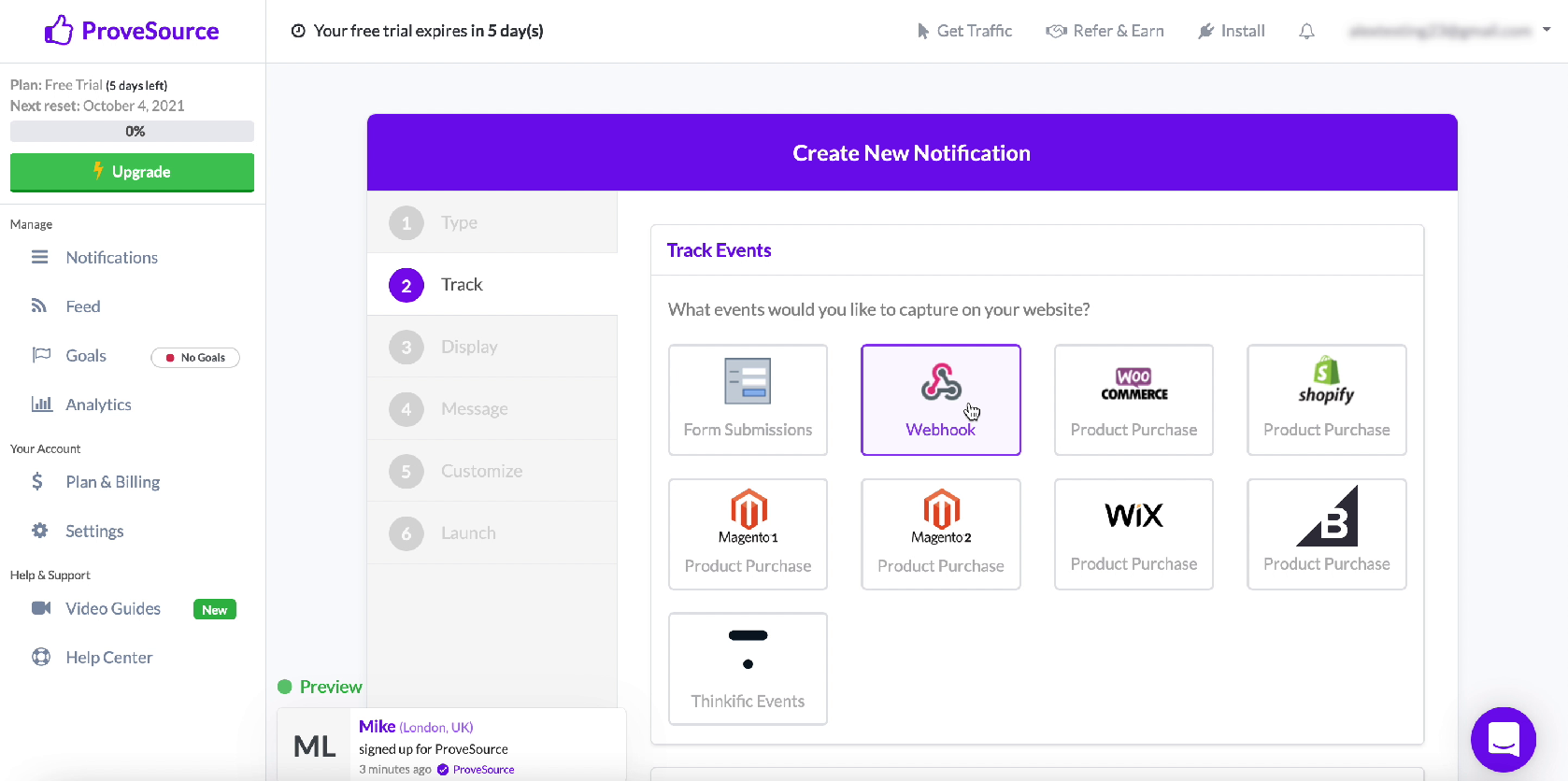This screenshot has height=781, width=1568.
Task: Click the No Goals badge
Action: [x=195, y=358]
